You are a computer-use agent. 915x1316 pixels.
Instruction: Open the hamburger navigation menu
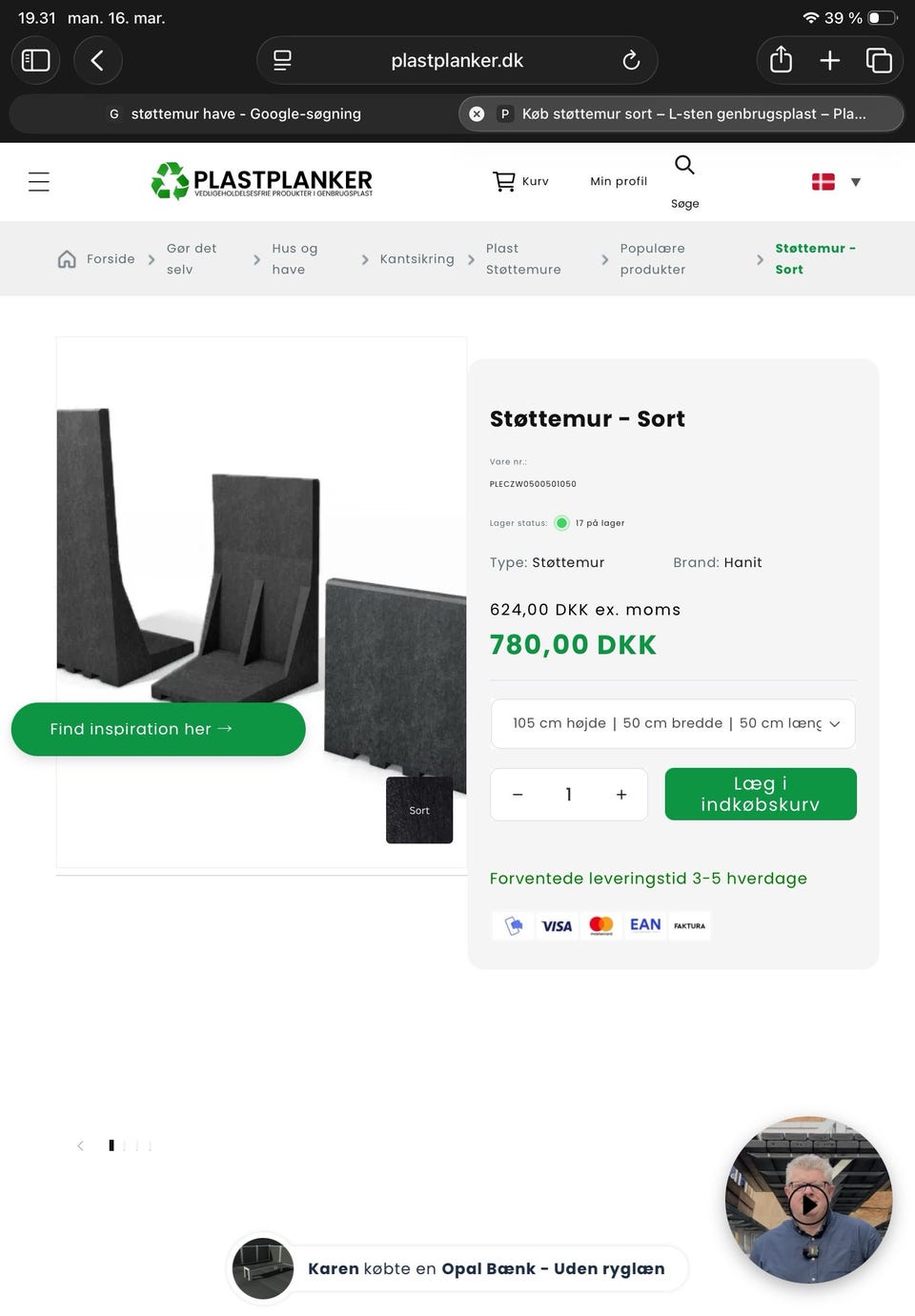tap(39, 181)
